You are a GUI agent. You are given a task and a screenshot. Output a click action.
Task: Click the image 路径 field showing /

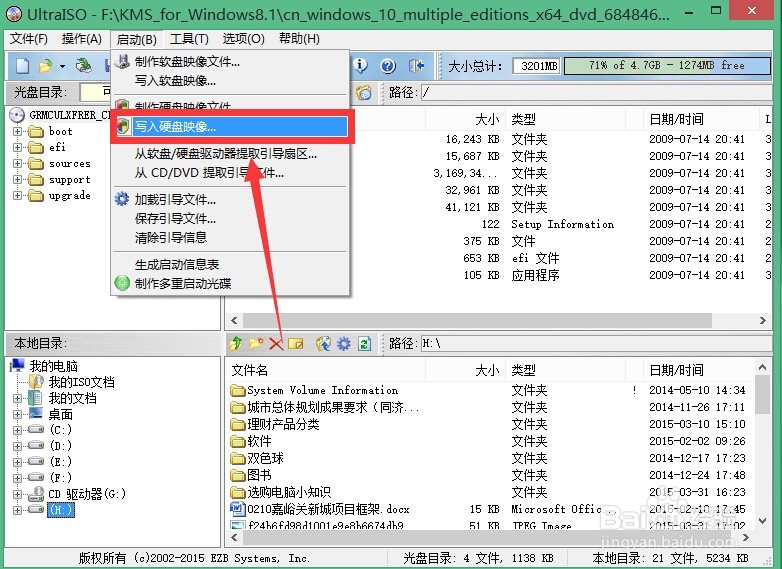tap(596, 92)
